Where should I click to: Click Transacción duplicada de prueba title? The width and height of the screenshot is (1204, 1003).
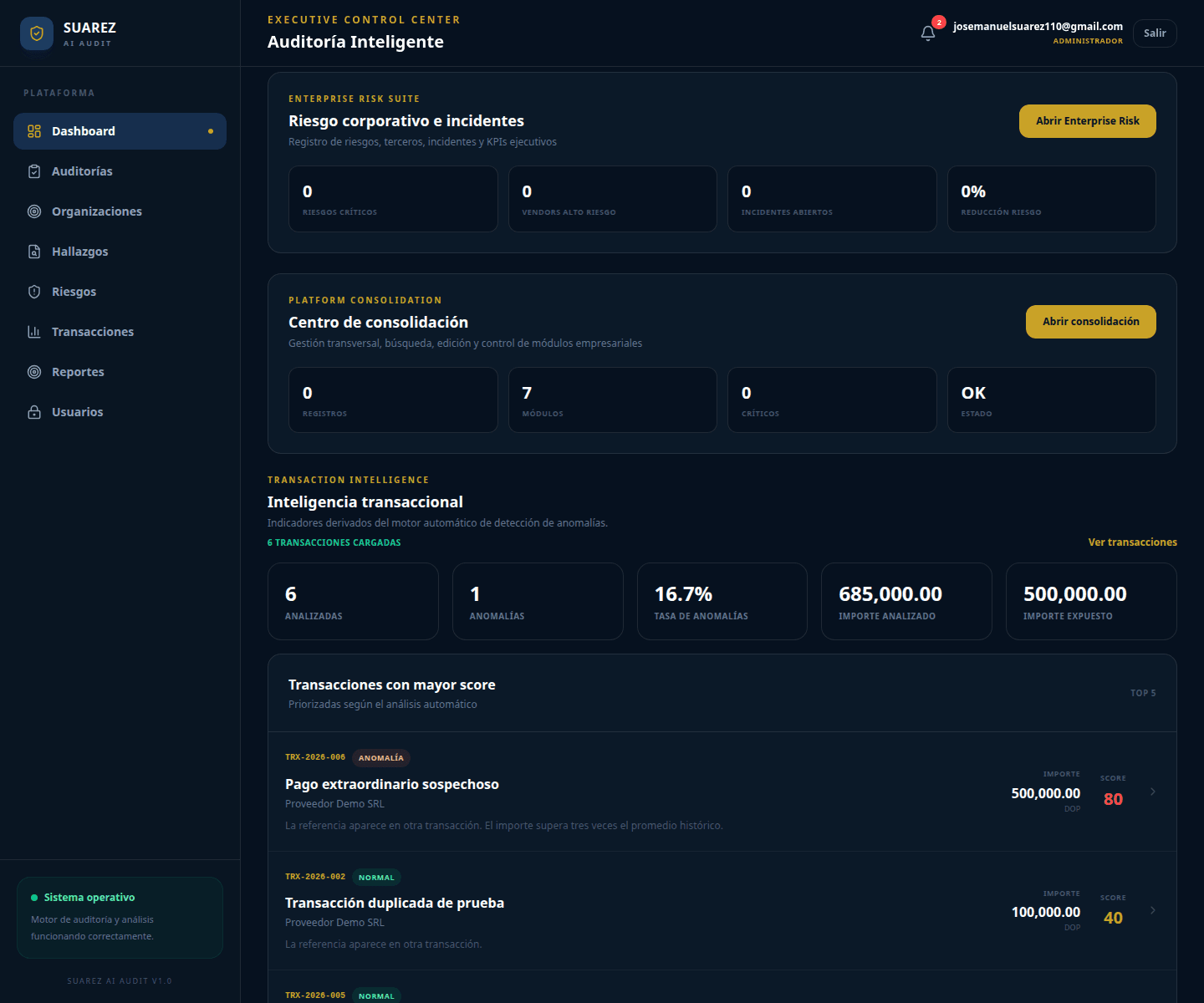(395, 903)
